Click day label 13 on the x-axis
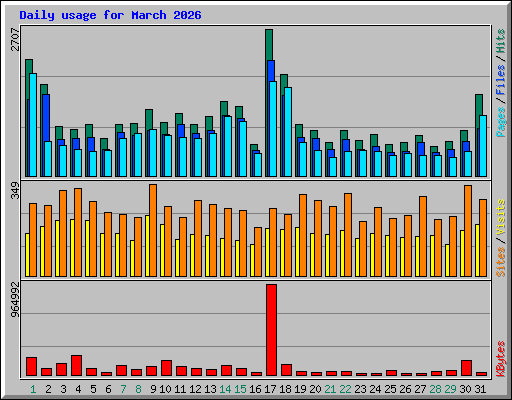This screenshot has height=400, width=512. (210, 389)
